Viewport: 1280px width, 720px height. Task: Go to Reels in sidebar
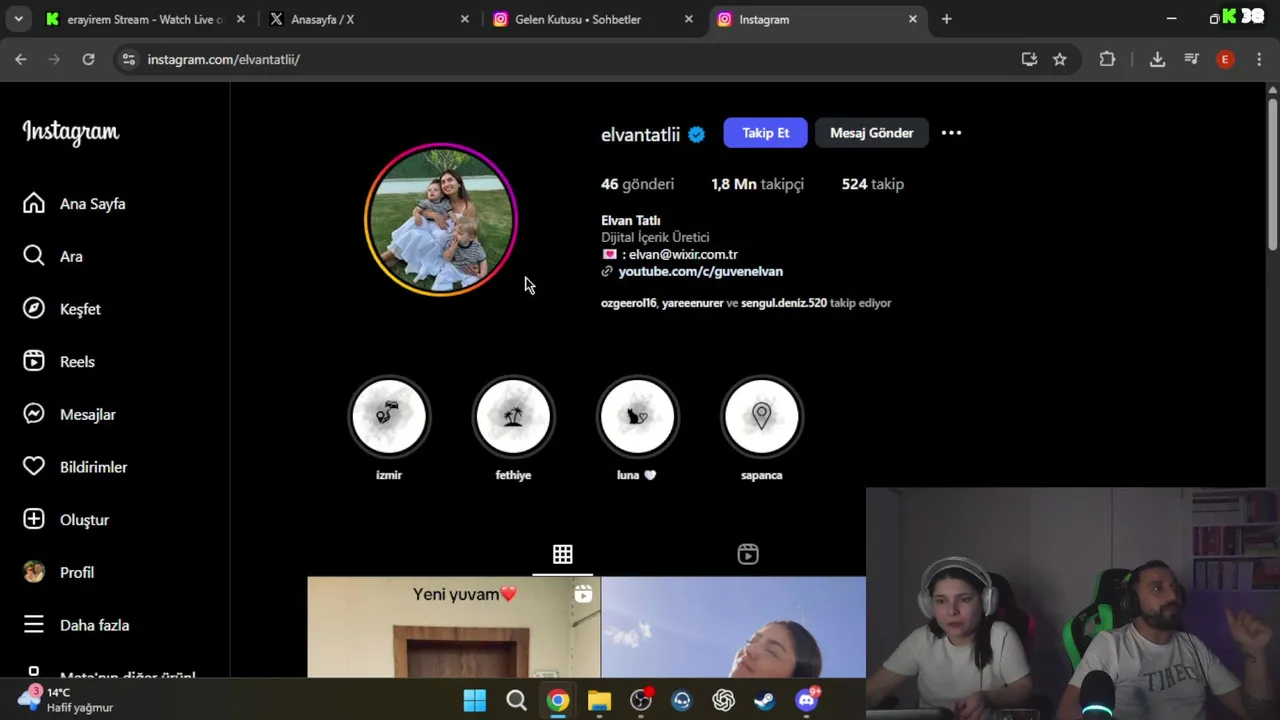point(59,362)
